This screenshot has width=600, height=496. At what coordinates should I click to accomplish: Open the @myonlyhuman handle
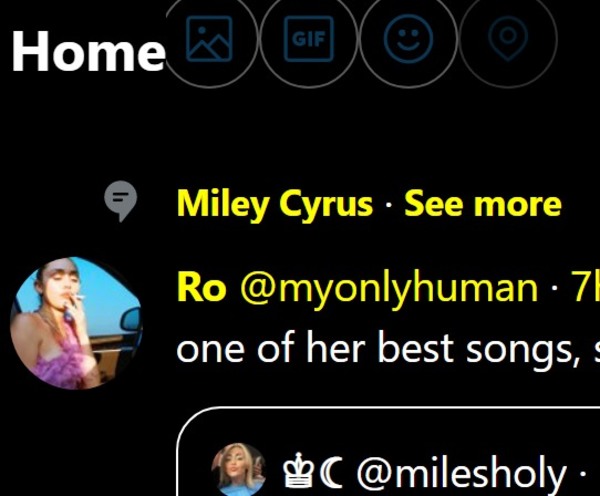point(388,288)
